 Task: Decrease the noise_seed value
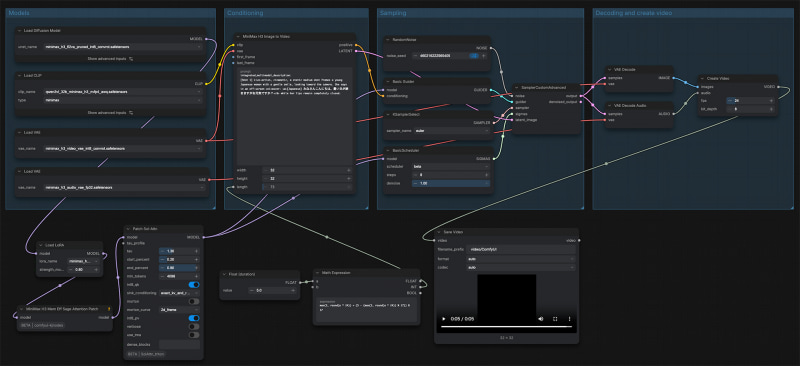415,56
